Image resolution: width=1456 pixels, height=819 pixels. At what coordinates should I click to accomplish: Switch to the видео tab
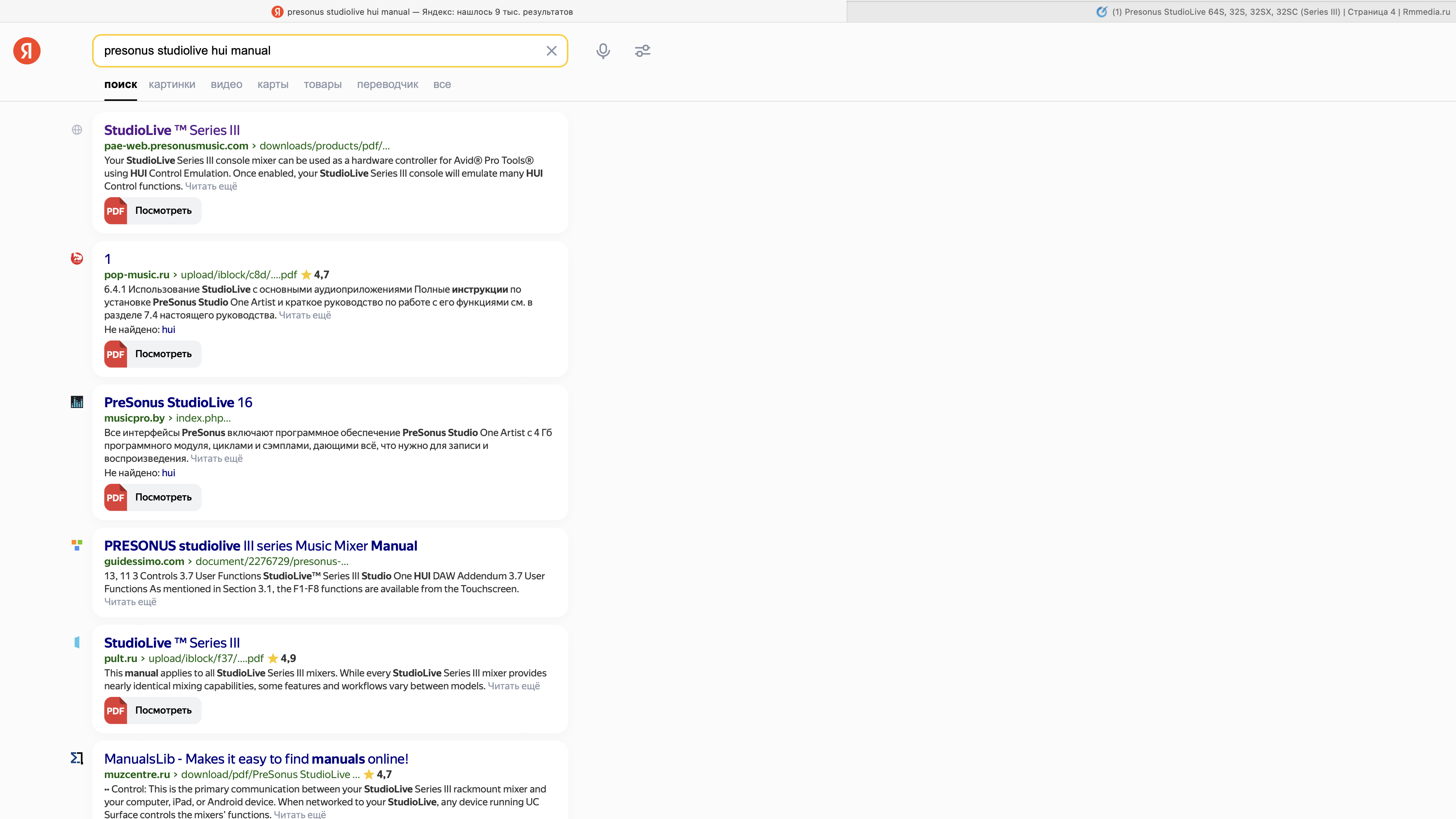coord(227,84)
